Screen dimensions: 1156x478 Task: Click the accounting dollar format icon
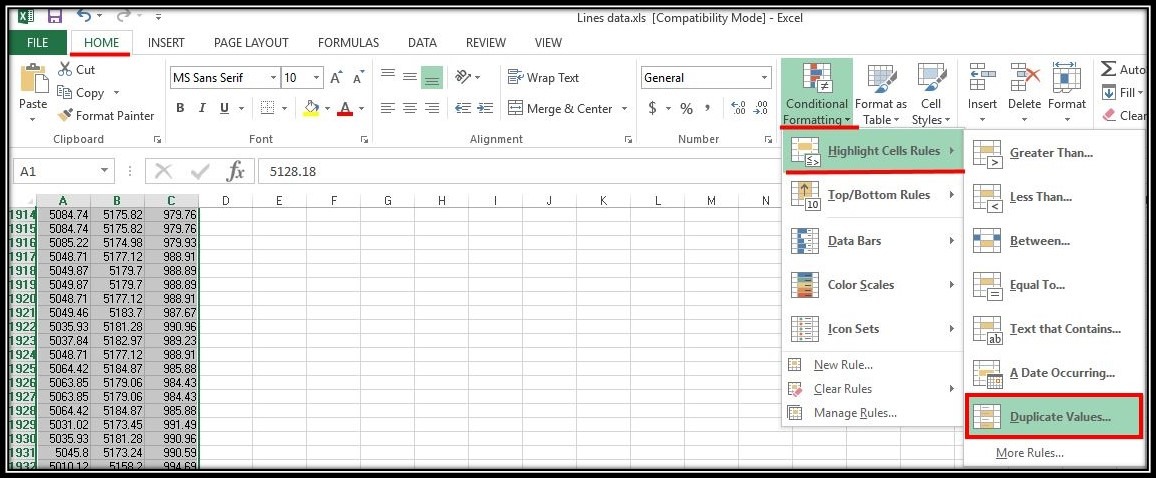pos(652,108)
